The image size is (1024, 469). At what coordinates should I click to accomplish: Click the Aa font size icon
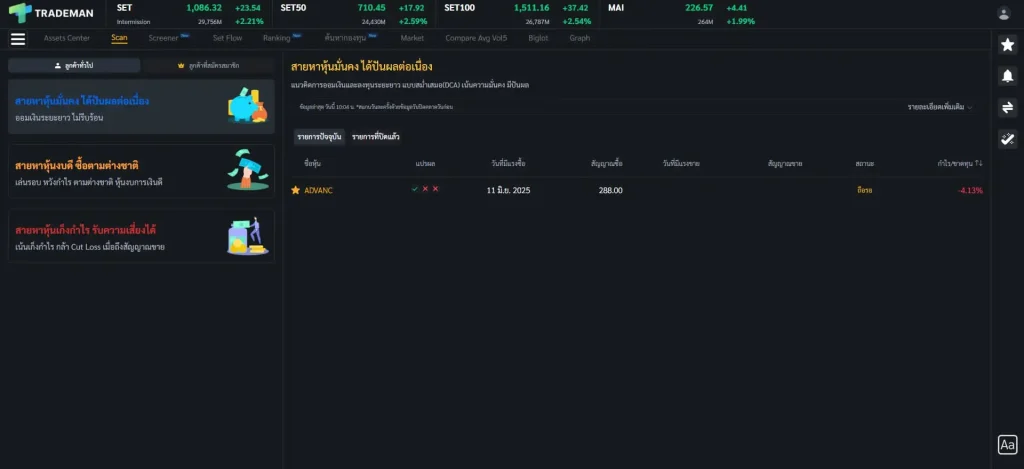tap(1007, 445)
